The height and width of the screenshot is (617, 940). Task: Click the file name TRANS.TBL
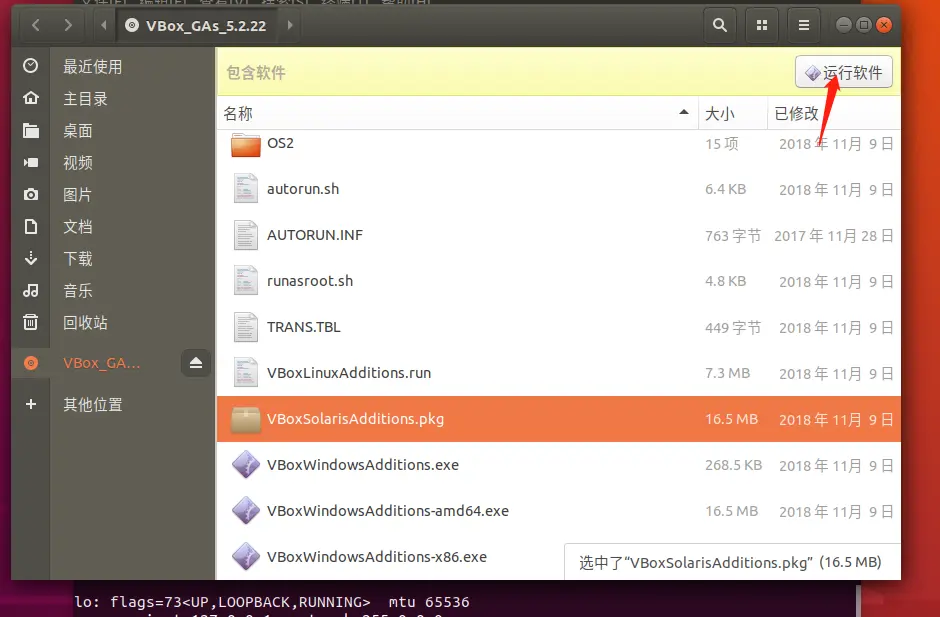pyautogui.click(x=303, y=327)
